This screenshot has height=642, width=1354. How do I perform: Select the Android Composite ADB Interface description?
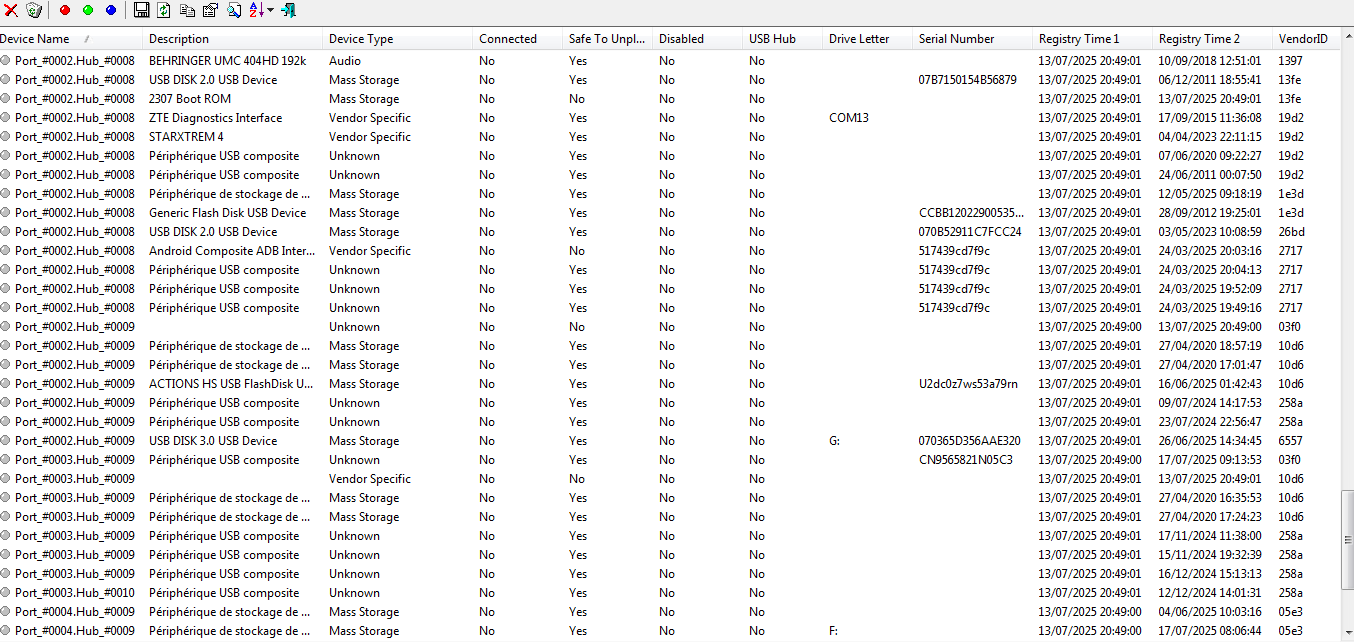click(230, 250)
